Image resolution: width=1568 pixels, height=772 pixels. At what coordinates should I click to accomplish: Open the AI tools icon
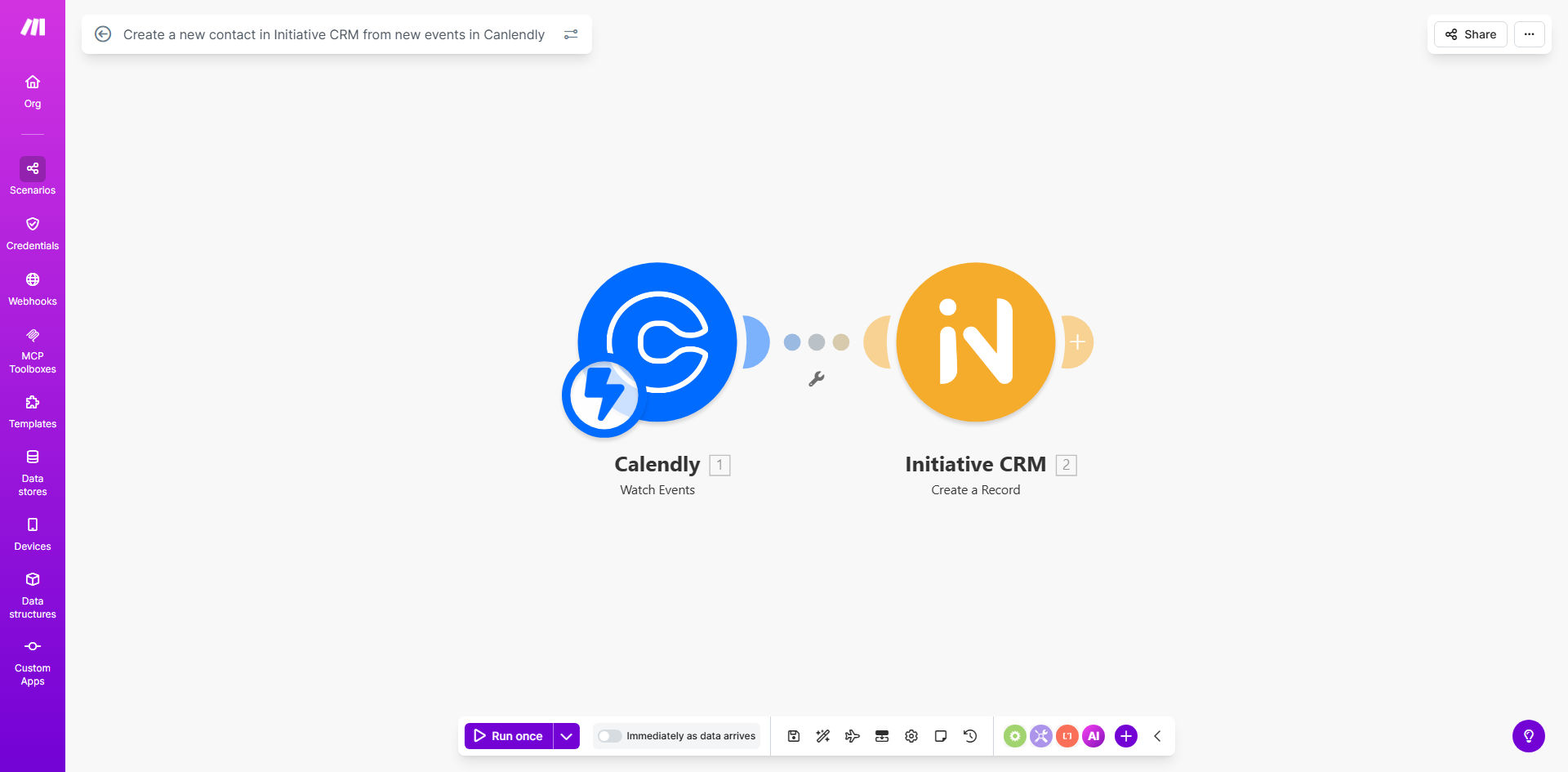coord(1094,736)
